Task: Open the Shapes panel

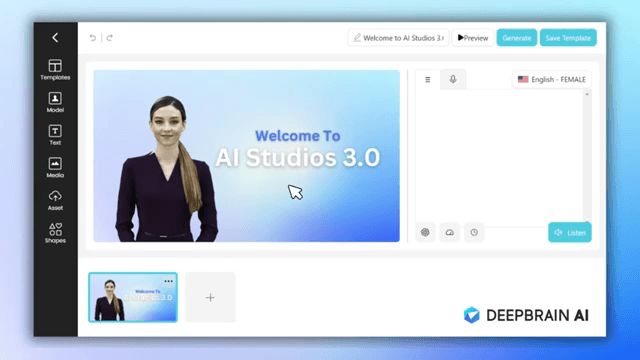Action: pos(55,233)
